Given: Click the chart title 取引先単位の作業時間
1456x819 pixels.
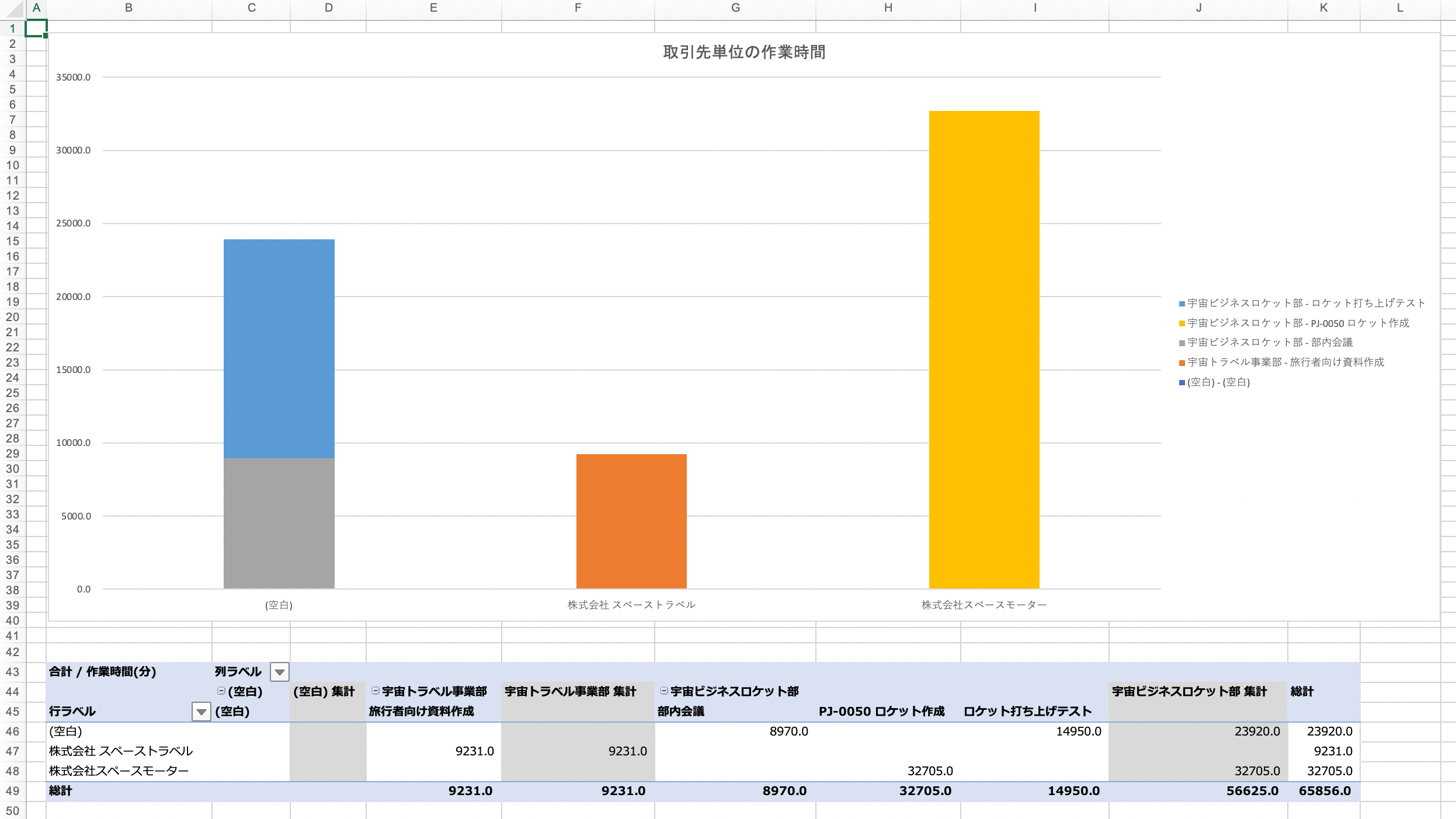Looking at the screenshot, I should pyautogui.click(x=744, y=53).
